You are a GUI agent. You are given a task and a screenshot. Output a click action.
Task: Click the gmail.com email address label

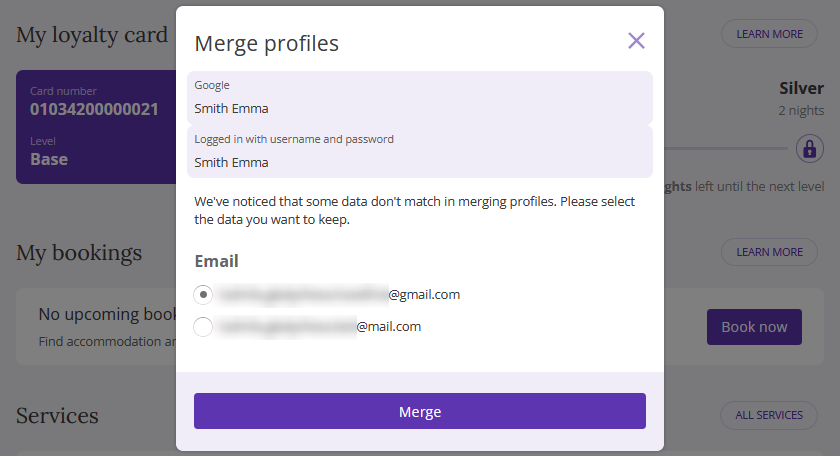(339, 294)
